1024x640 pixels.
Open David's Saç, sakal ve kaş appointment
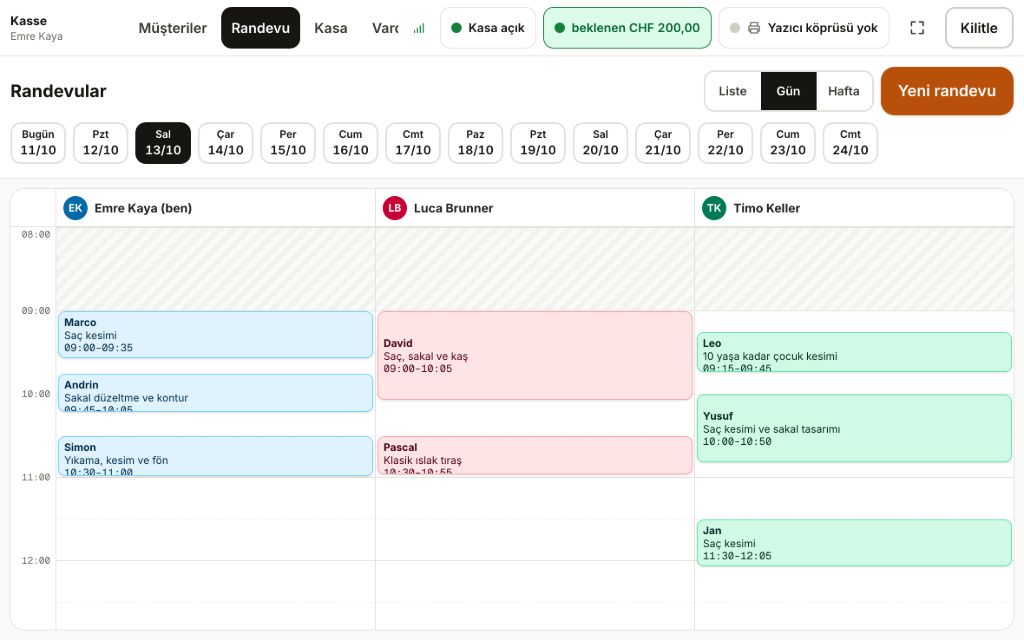[x=535, y=355]
